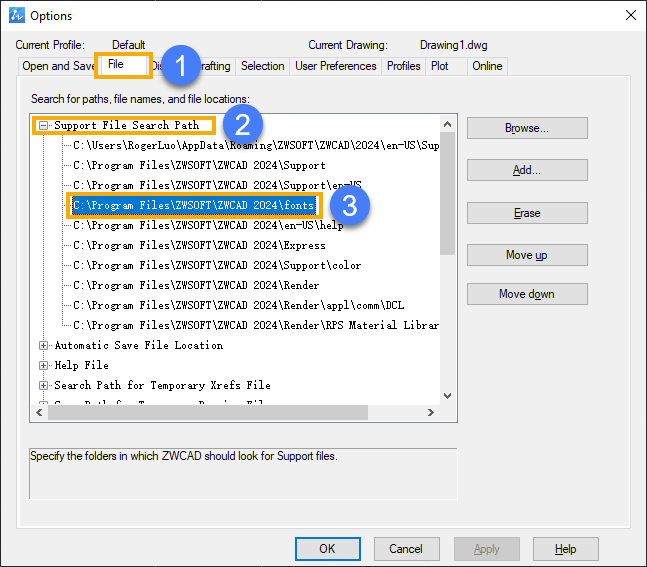This screenshot has width=647, height=567.
Task: Select the ZWCAD 2024\Render path
Action: tap(196, 286)
